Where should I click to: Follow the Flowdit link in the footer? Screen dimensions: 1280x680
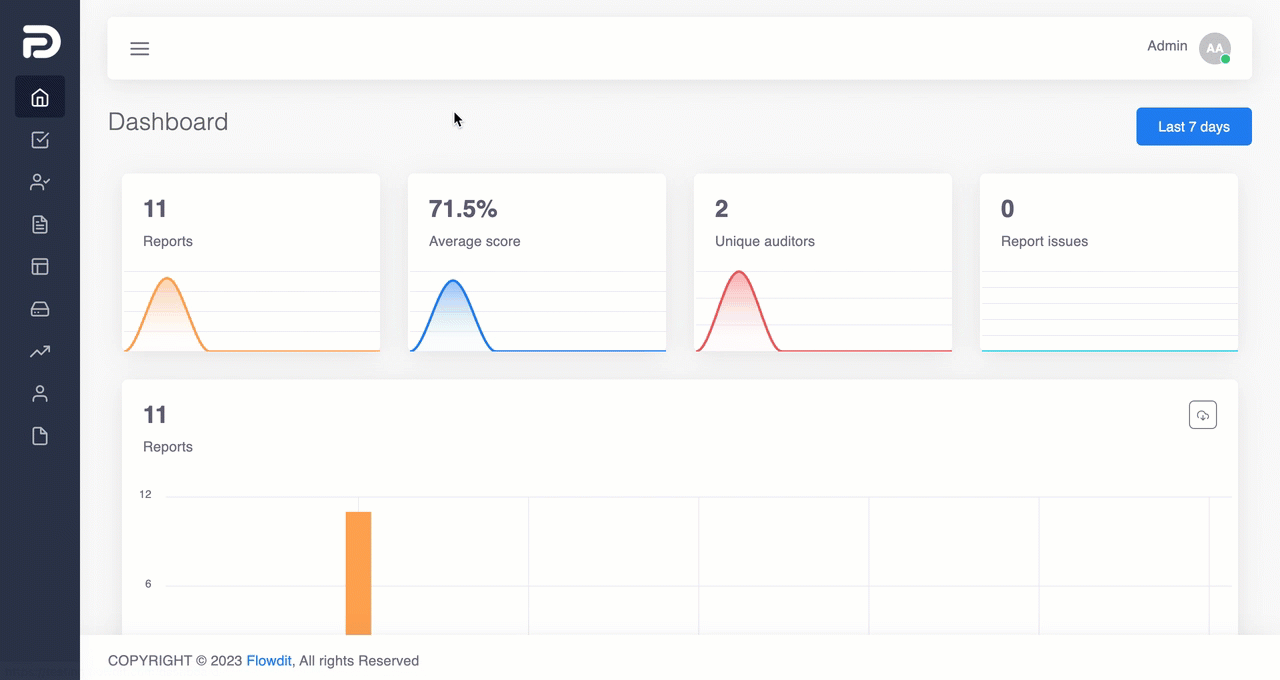coord(269,661)
